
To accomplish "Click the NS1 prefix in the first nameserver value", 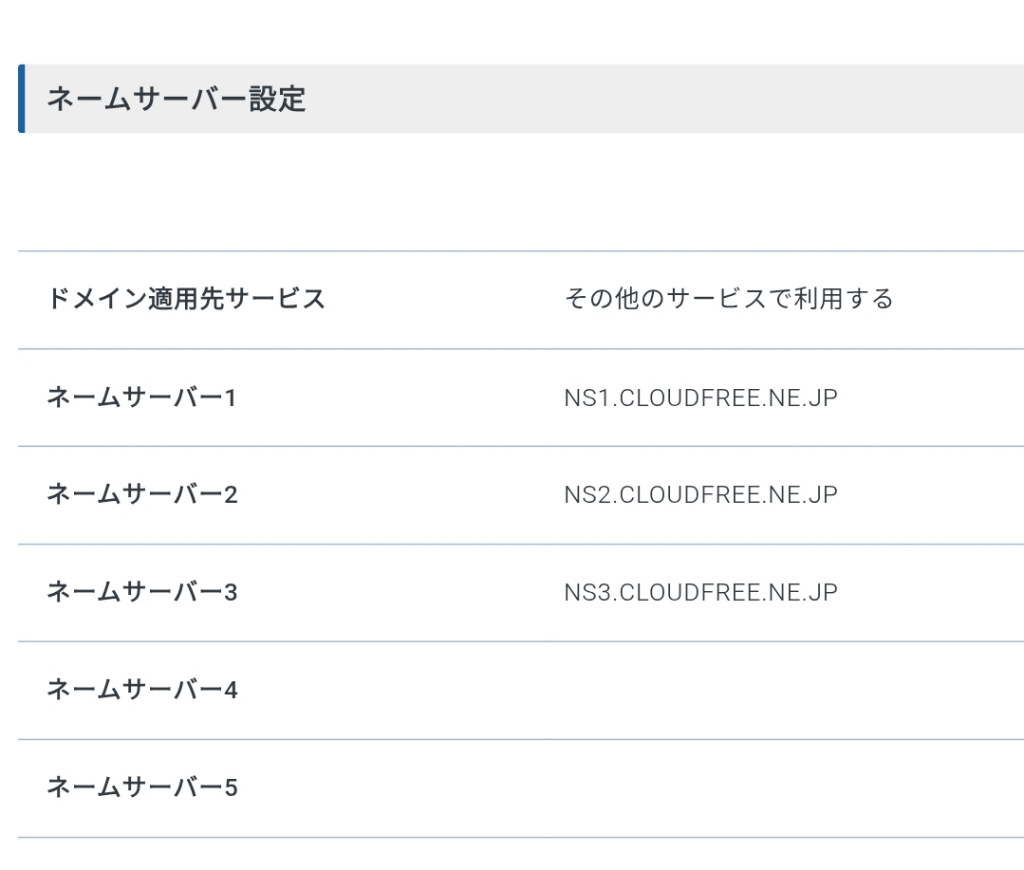I will point(588,398).
